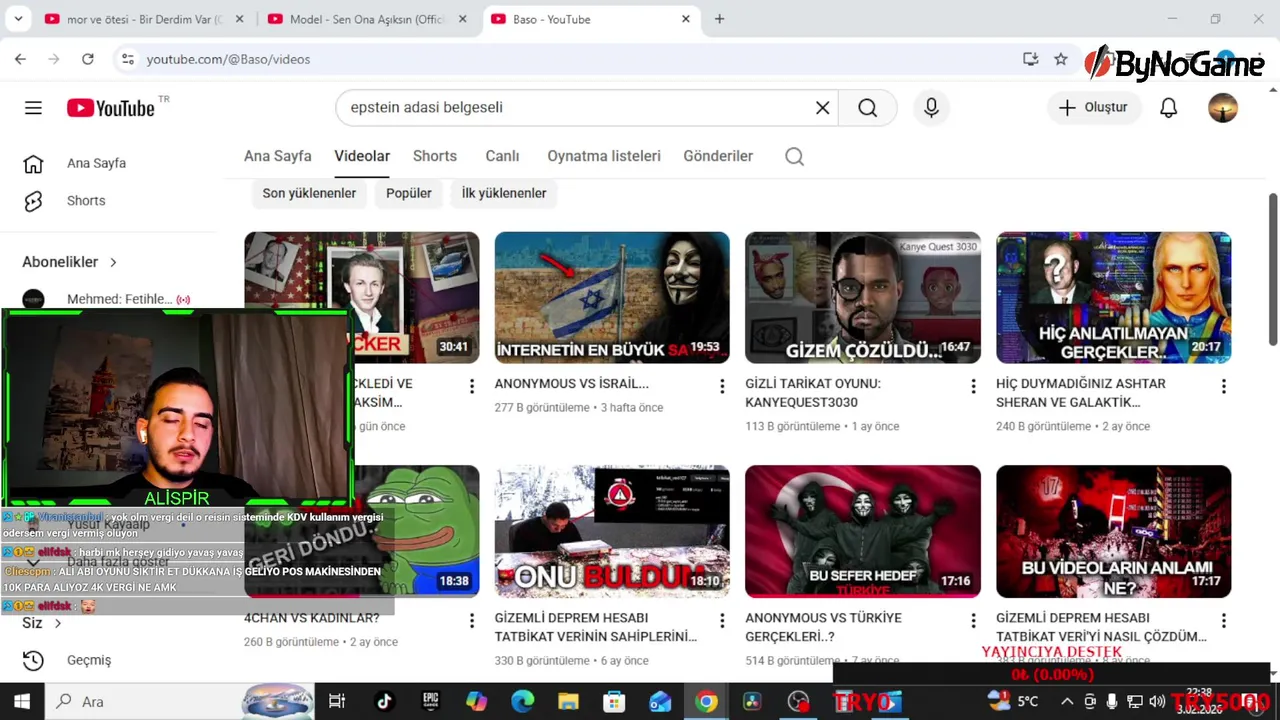Close the 'mor ve ötesi' tab

point(239,19)
